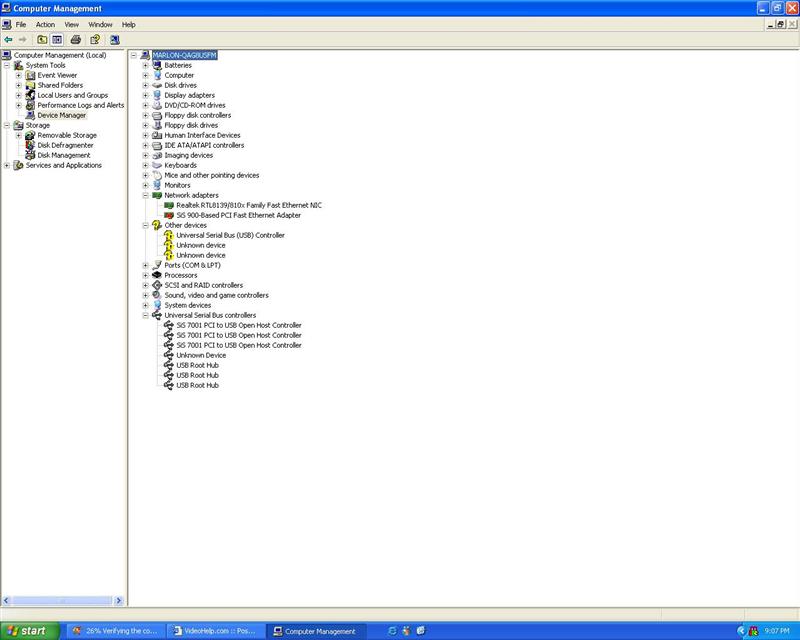Click the Disk Defragmenter icon

[31, 145]
